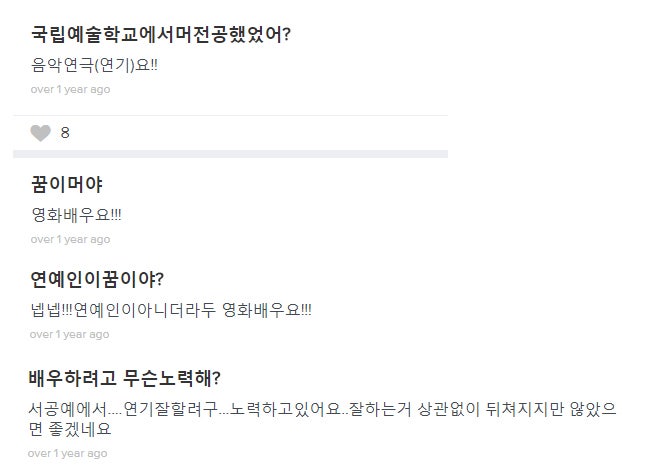Open timestamp under the 꿈이머야 answer
This screenshot has width=651, height=475.
click(x=70, y=239)
